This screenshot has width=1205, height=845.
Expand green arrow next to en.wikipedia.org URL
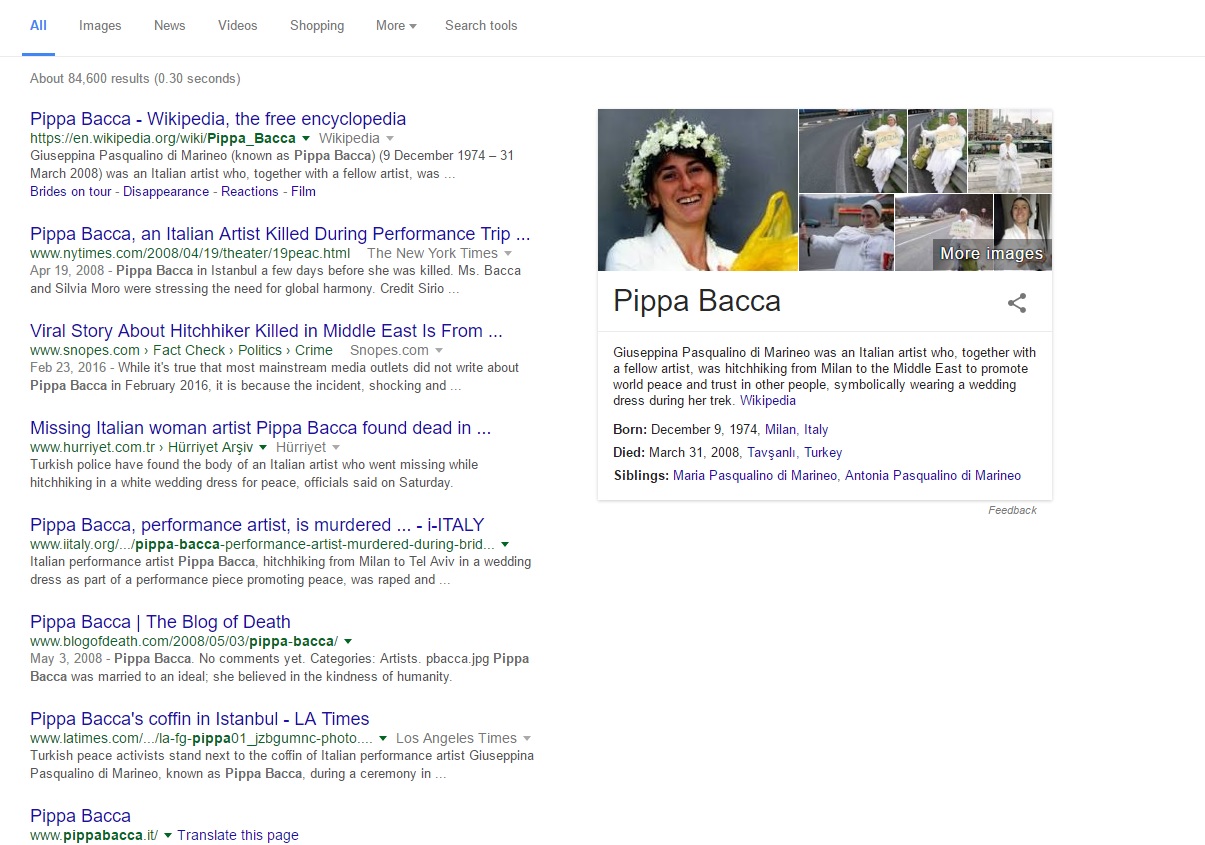306,138
